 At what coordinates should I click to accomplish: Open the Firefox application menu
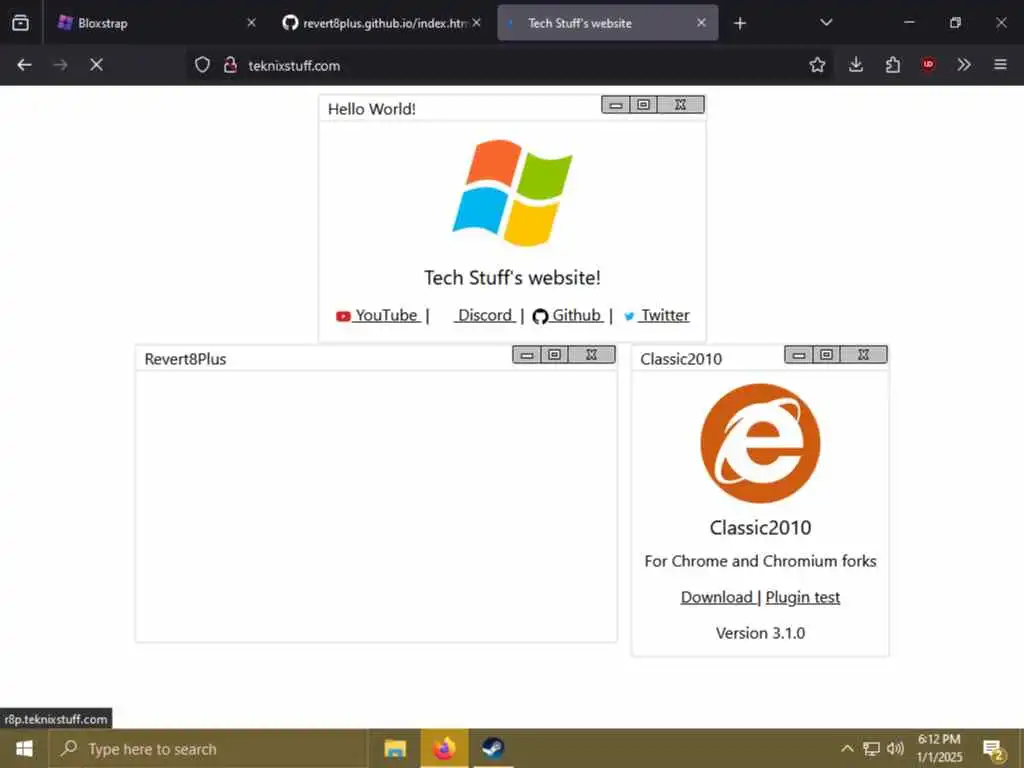point(1000,65)
